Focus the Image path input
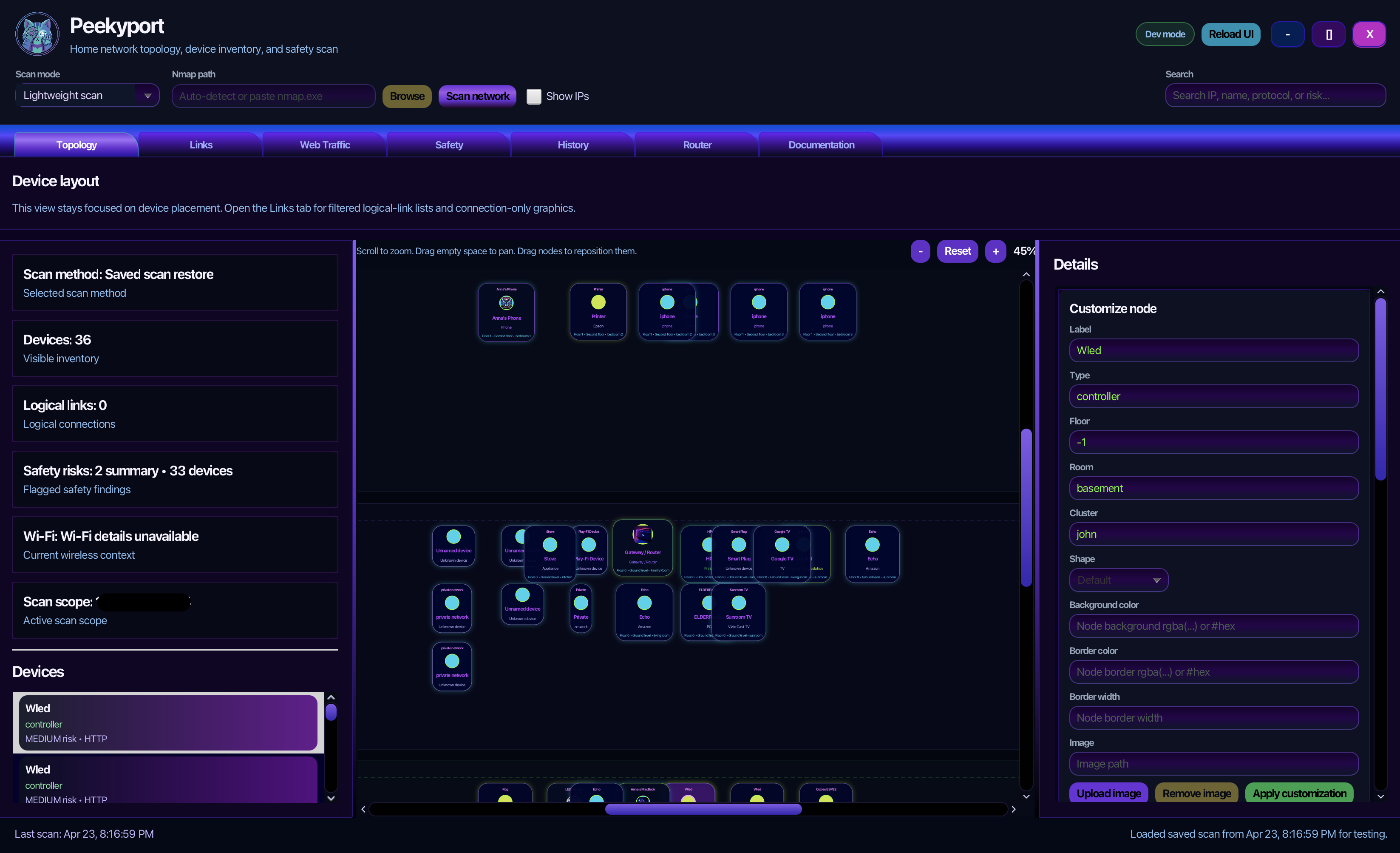 [x=1214, y=764]
